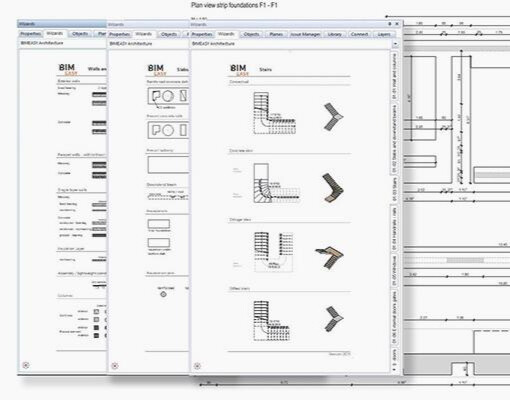Screen dimensions: 510x400
Task: Select the 01-05 Windows vertical tab
Action: (x=394, y=270)
